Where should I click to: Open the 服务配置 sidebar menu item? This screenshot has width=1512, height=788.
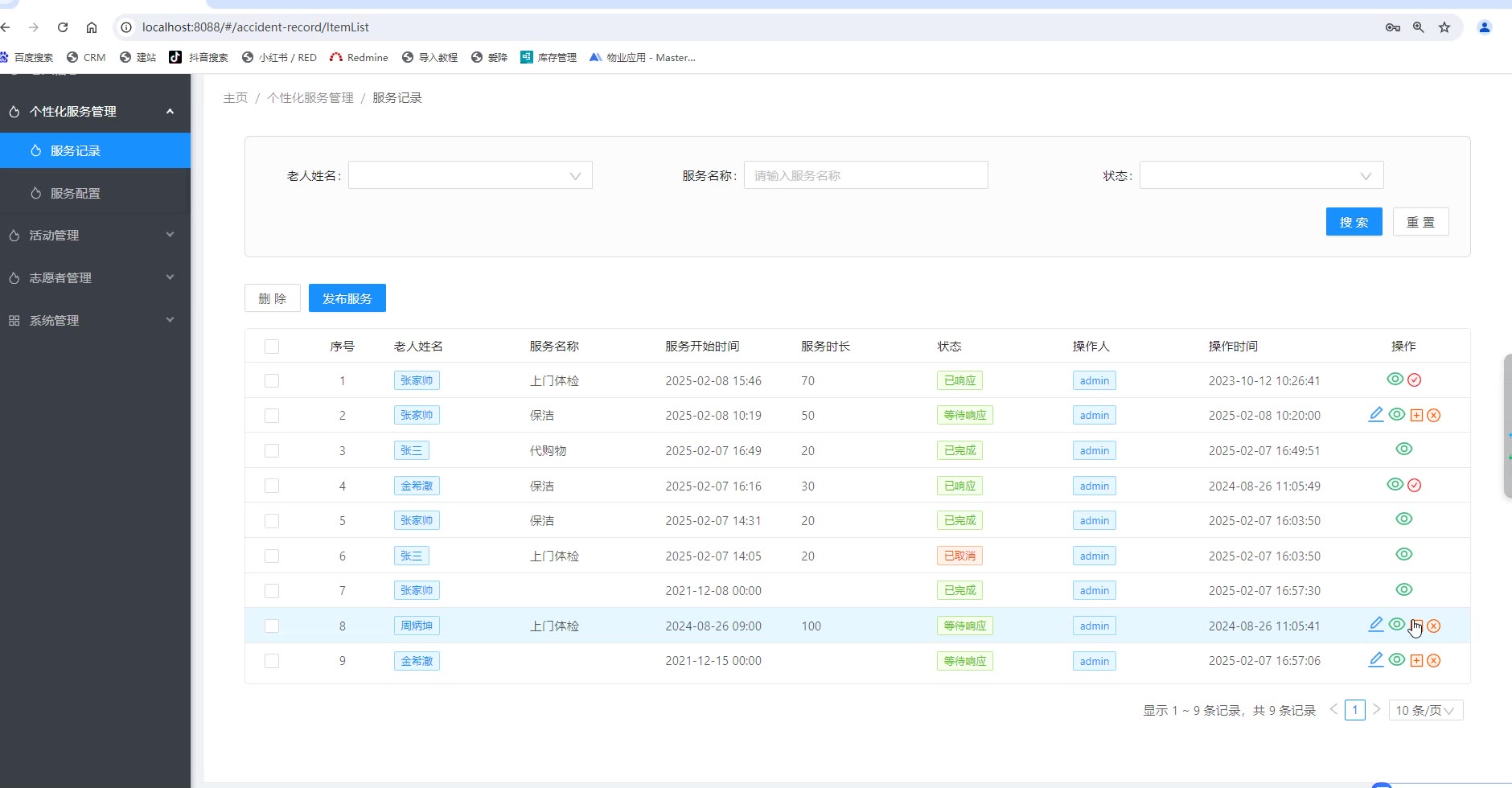point(76,194)
